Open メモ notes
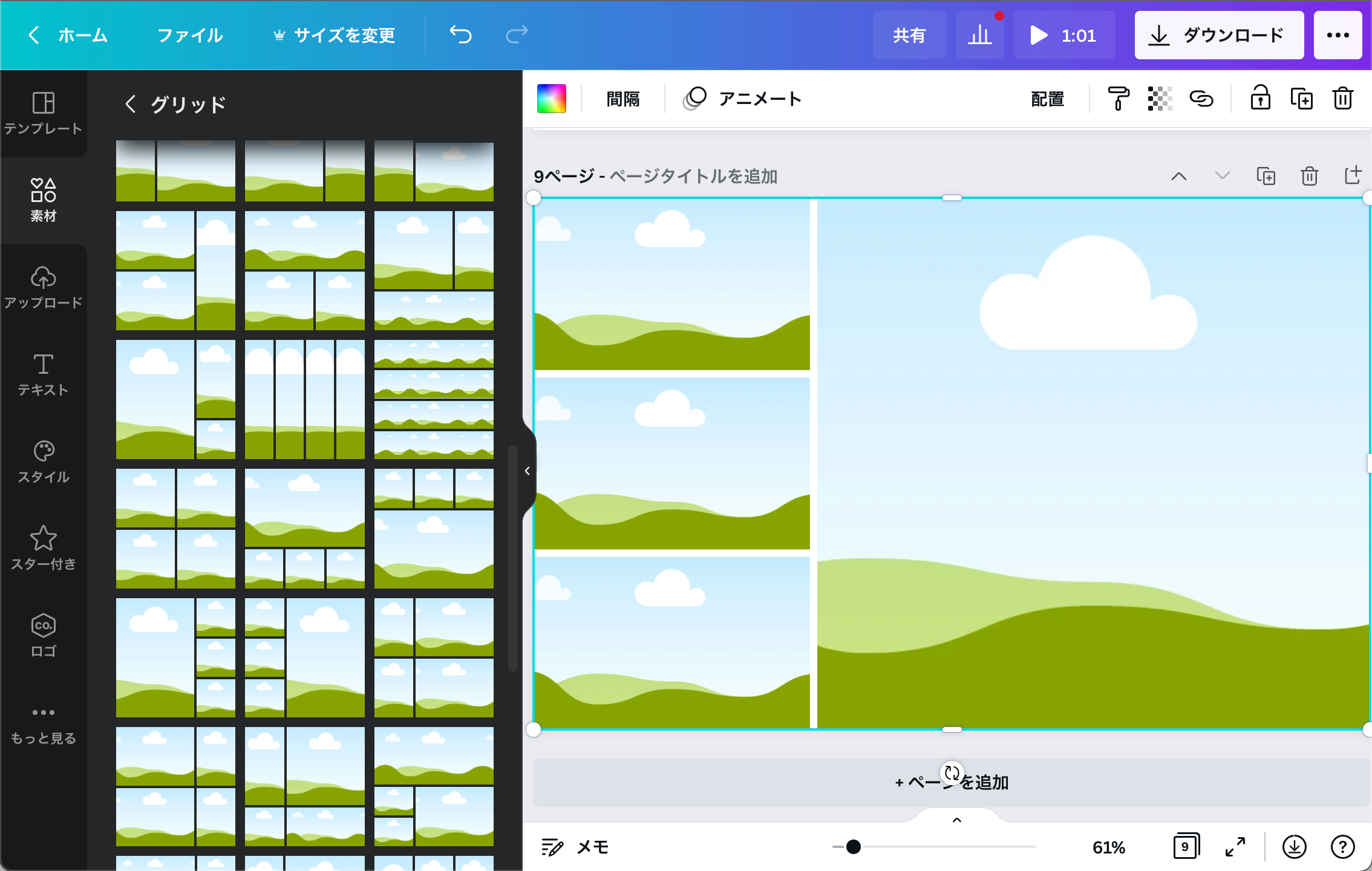Viewport: 1372px width, 871px height. (x=575, y=847)
